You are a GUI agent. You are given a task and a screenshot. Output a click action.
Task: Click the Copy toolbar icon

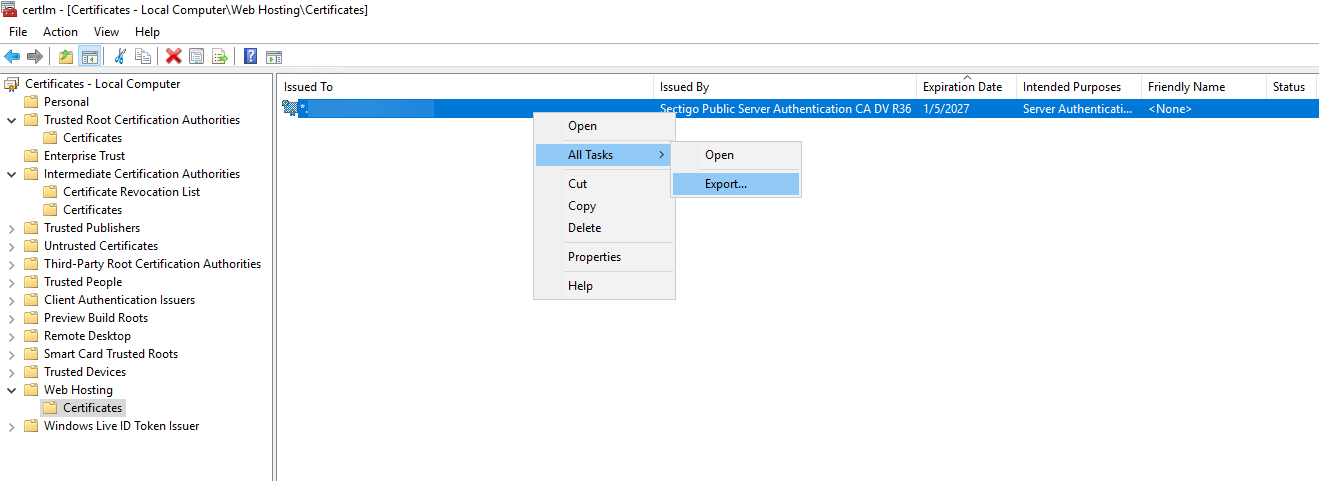pos(143,57)
